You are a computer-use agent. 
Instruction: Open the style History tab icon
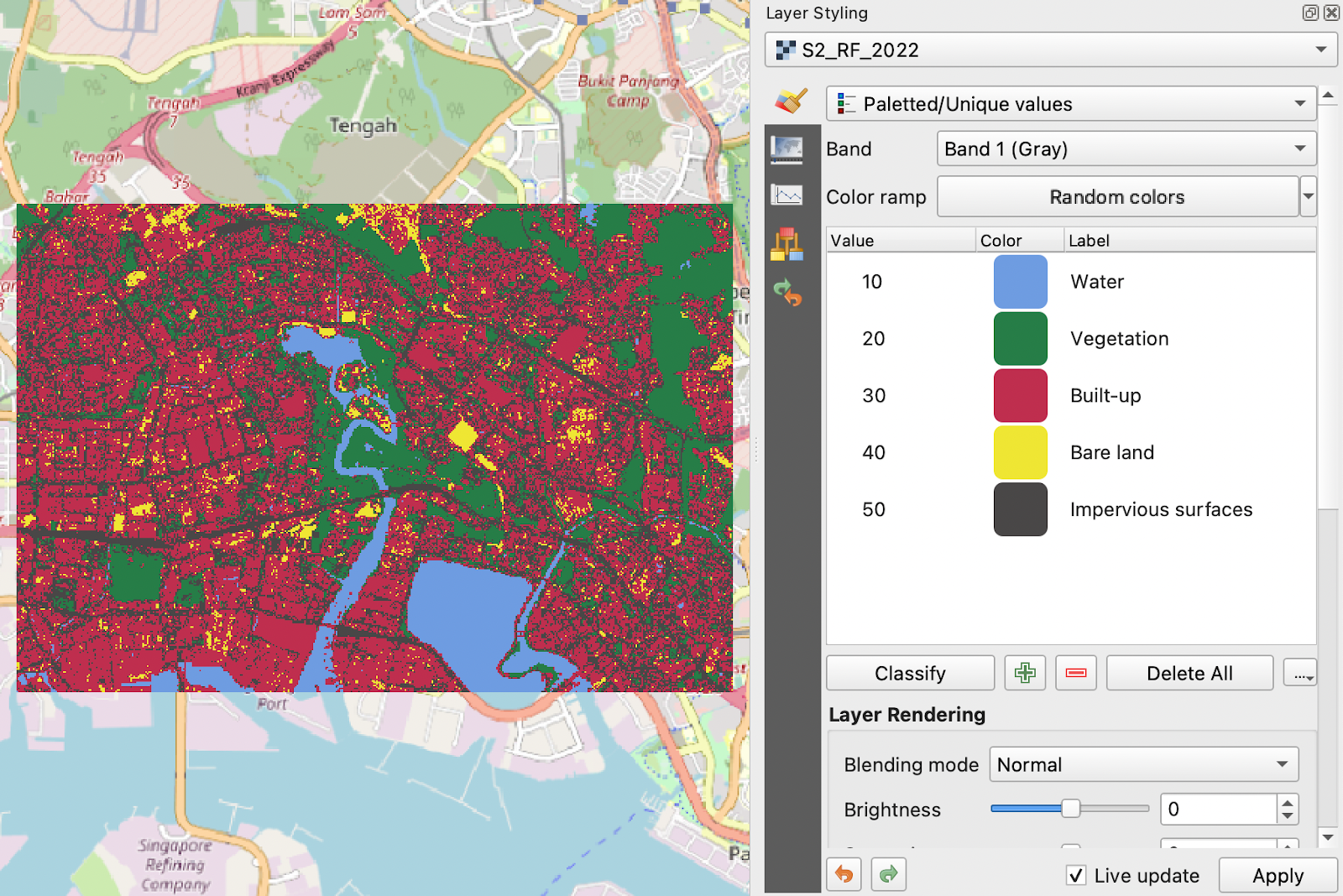click(x=787, y=292)
